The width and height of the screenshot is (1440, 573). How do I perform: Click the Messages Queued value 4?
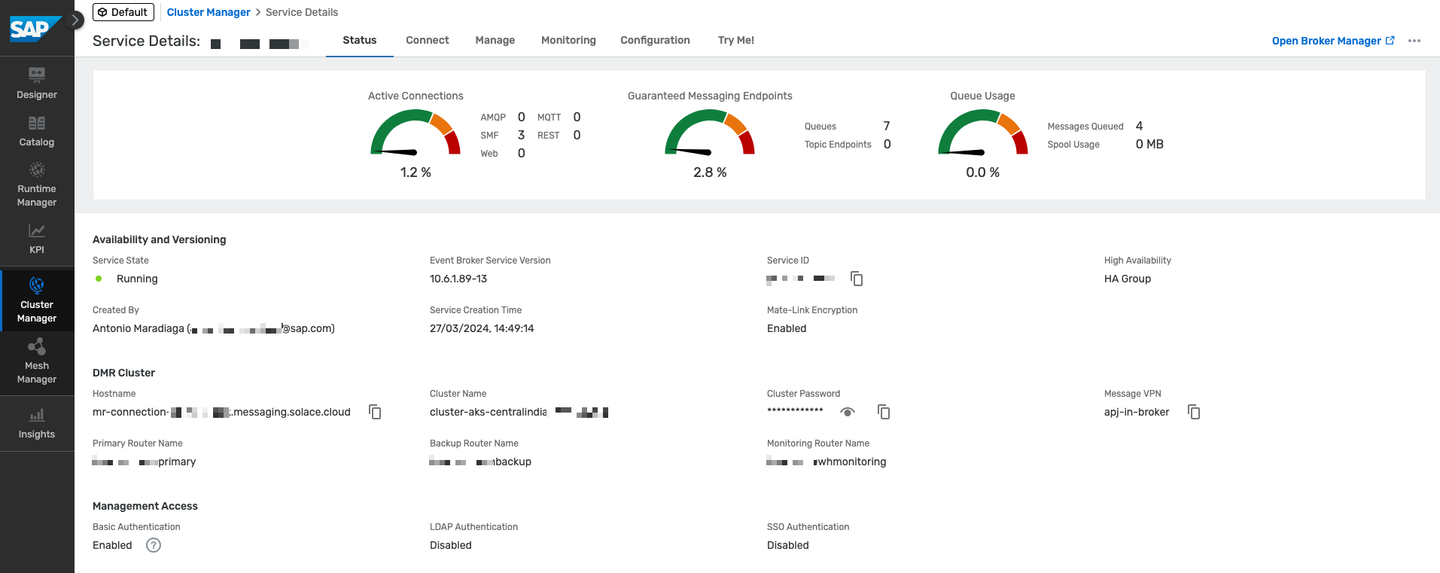(x=1139, y=126)
